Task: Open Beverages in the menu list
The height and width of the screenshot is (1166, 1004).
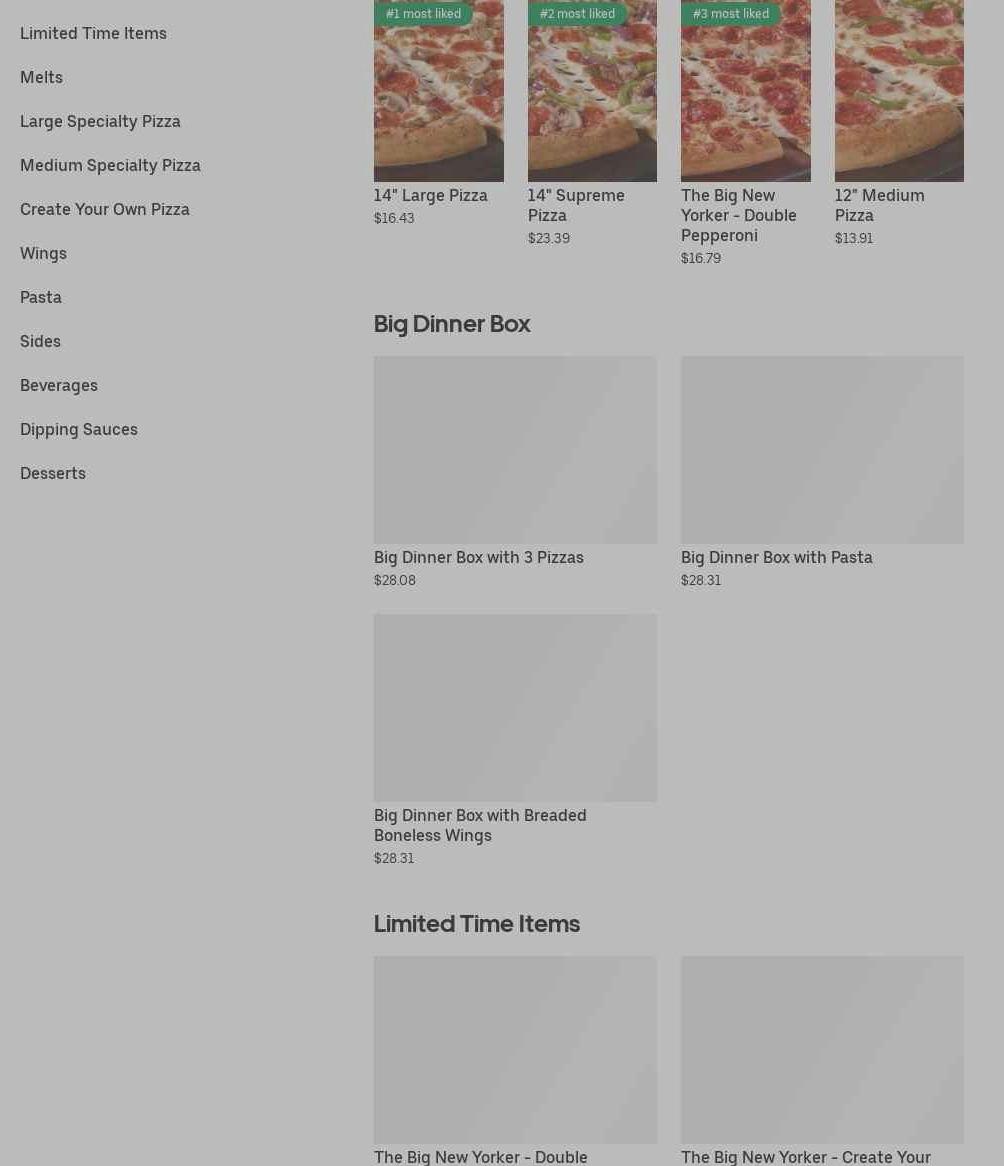Action: click(59, 385)
